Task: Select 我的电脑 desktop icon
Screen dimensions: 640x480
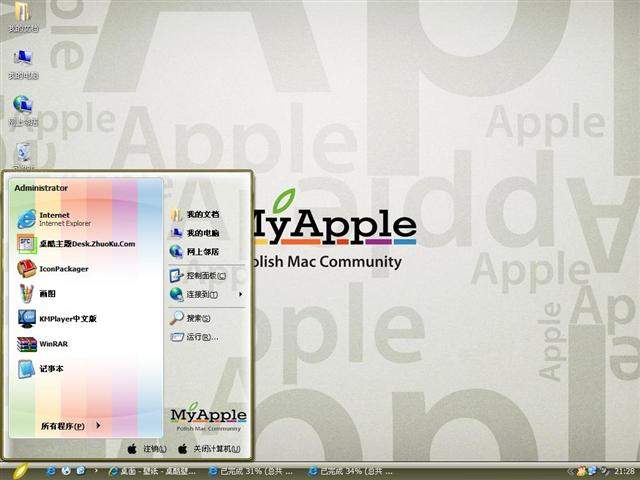Action: click(23, 64)
